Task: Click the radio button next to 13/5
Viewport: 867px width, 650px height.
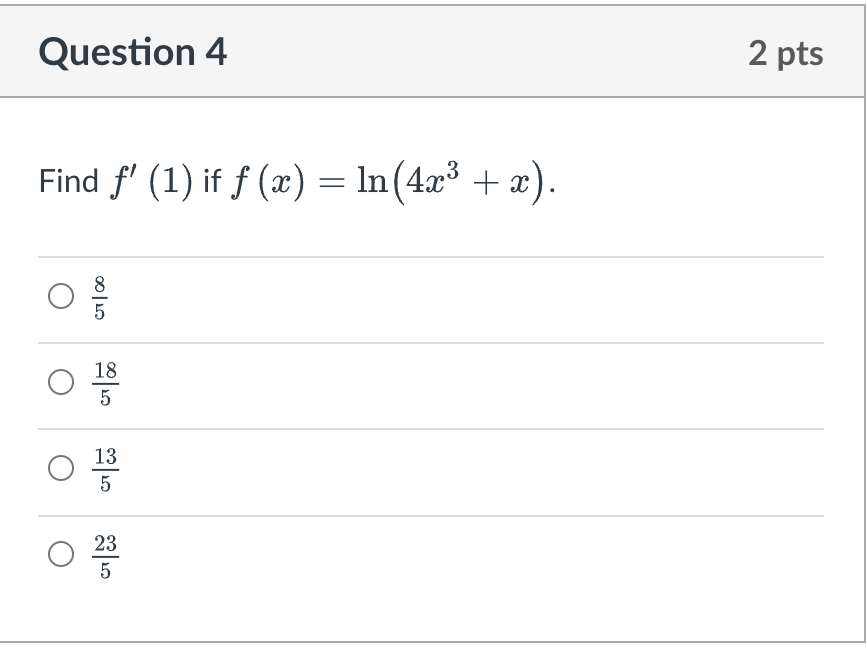Action: coord(61,465)
